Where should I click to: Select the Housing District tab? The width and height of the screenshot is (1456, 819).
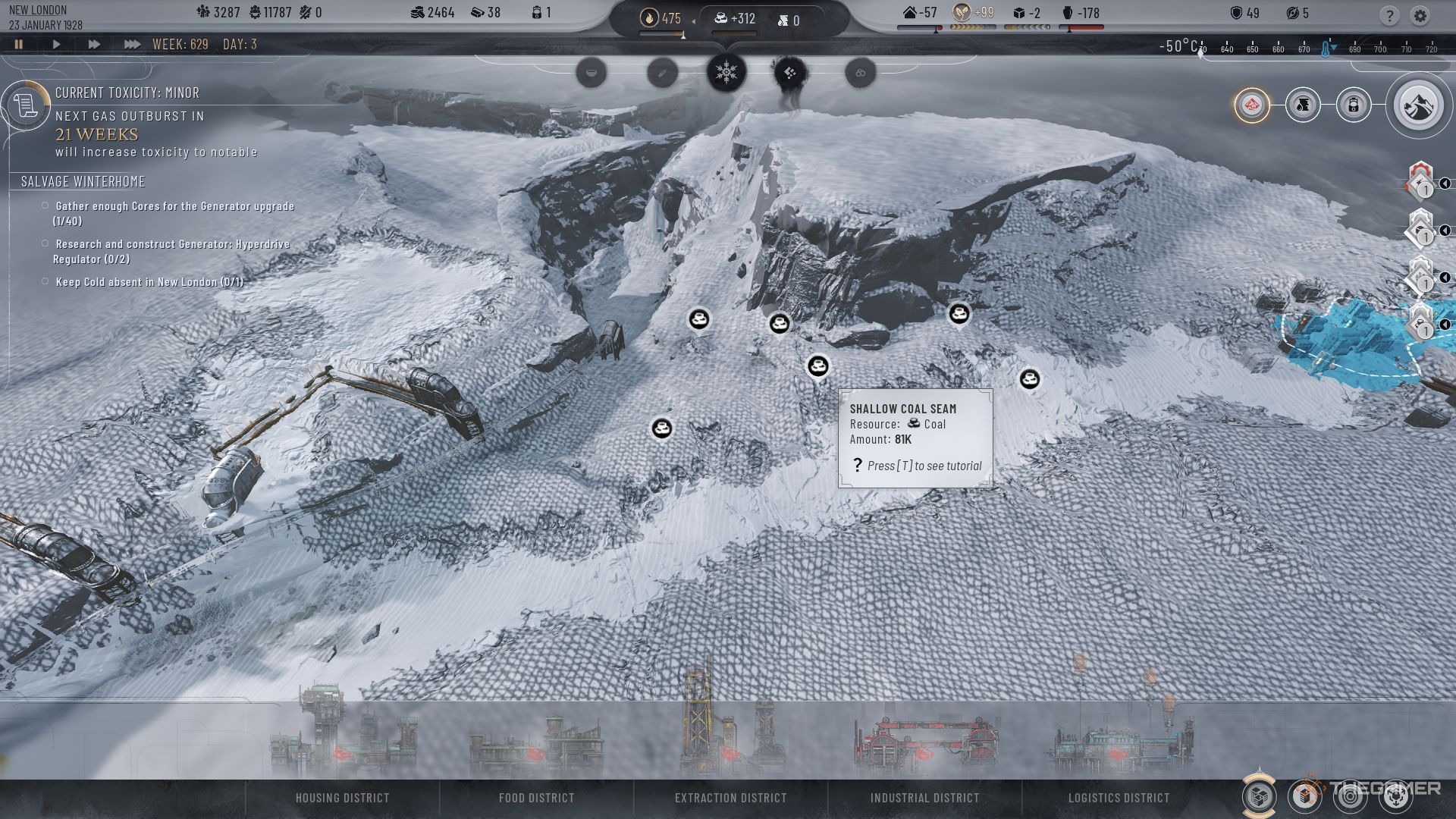tap(343, 798)
